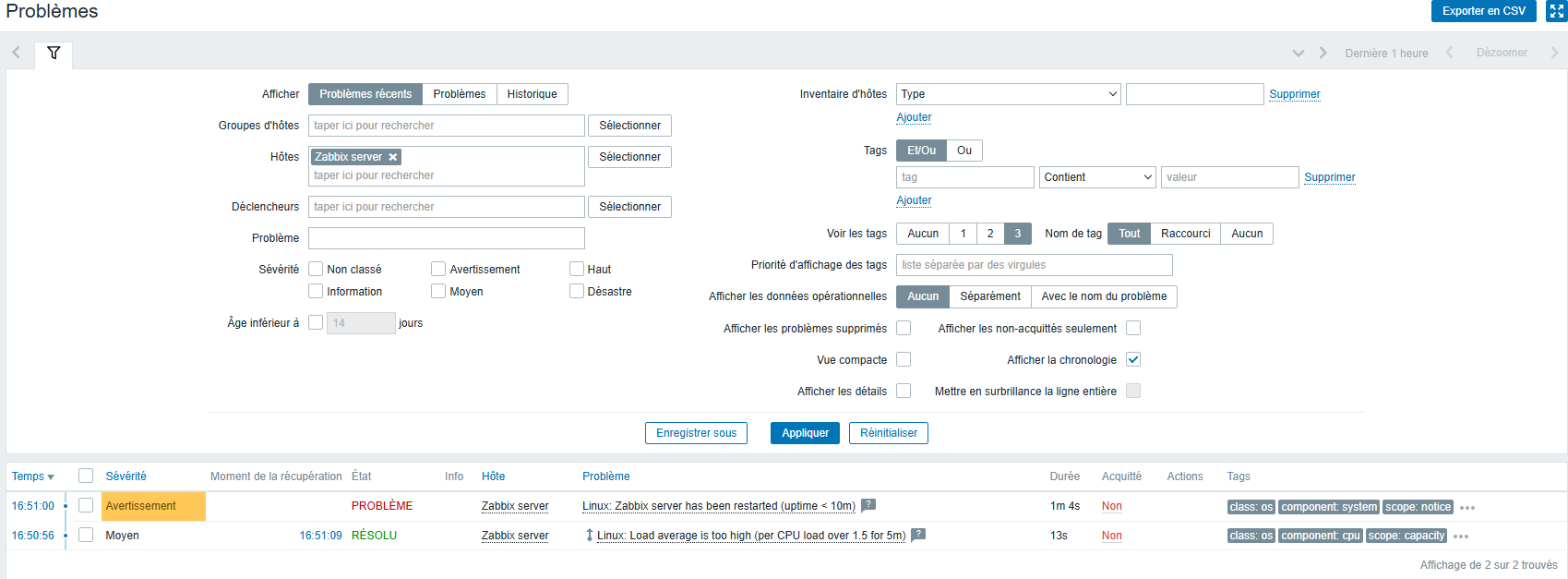Focus the Problème text field
This screenshot has width=1568, height=579.
[x=446, y=238]
